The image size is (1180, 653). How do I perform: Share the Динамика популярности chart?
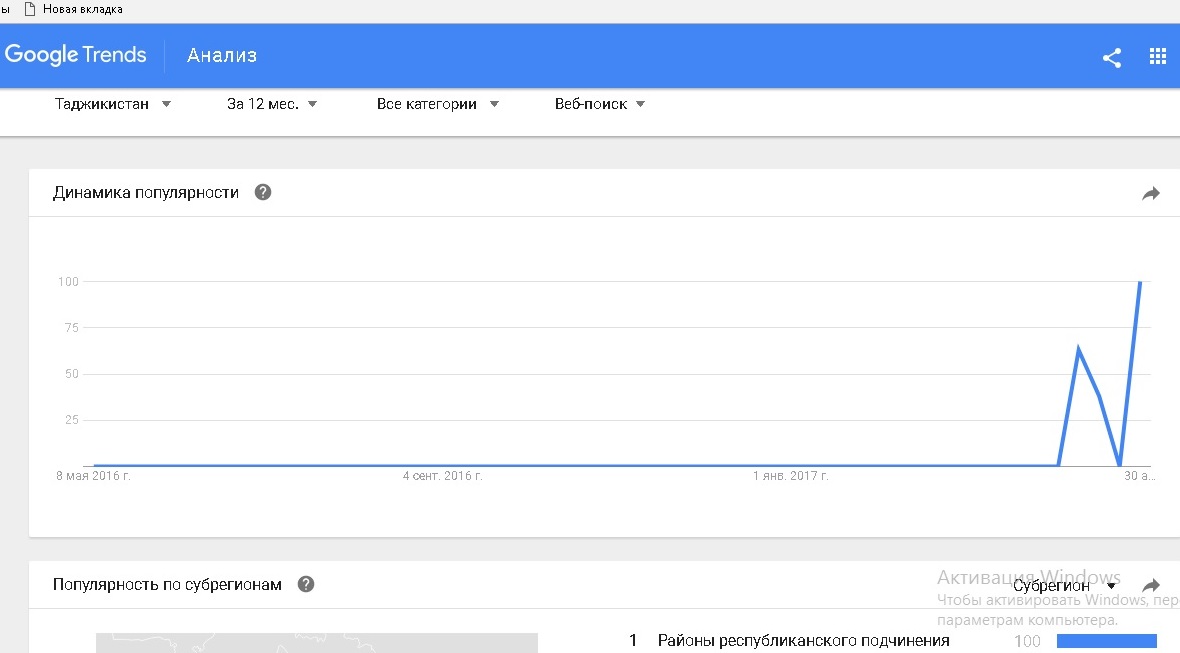[x=1150, y=194]
